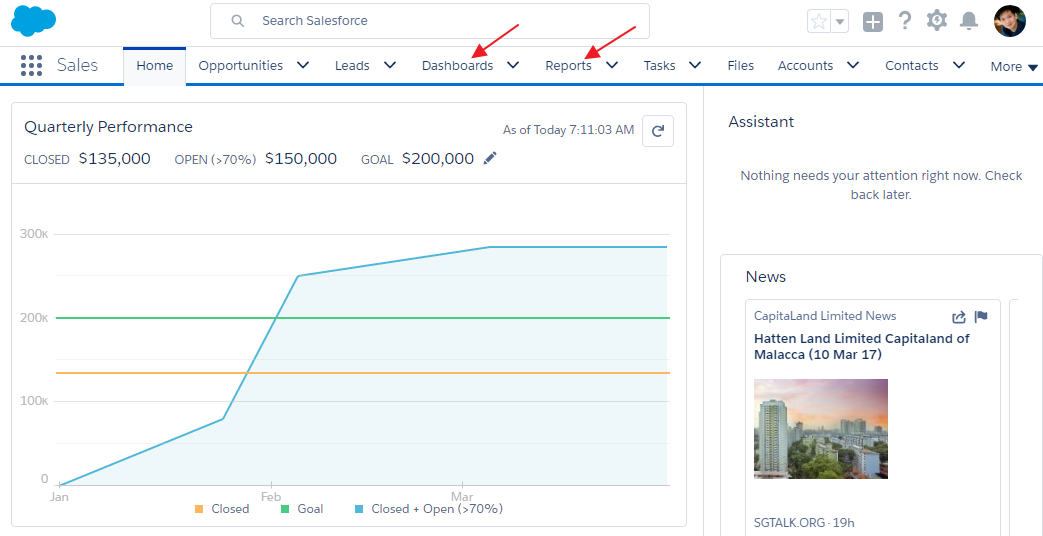Go to the Reports tab
Image resolution: width=1043 pixels, height=536 pixels.
[x=568, y=66]
